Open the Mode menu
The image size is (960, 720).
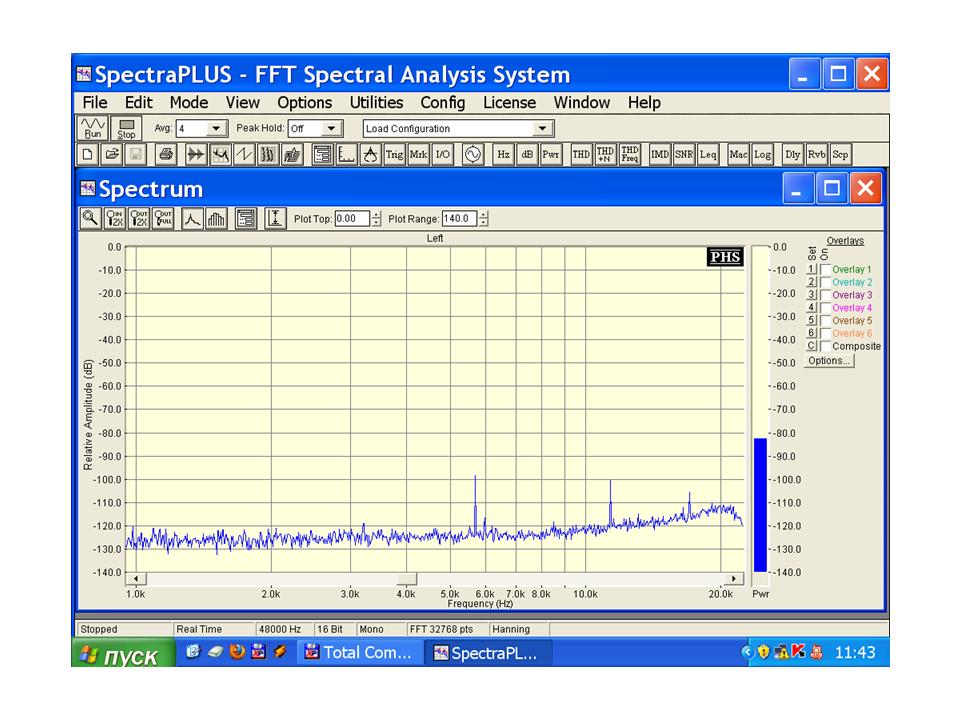point(189,102)
